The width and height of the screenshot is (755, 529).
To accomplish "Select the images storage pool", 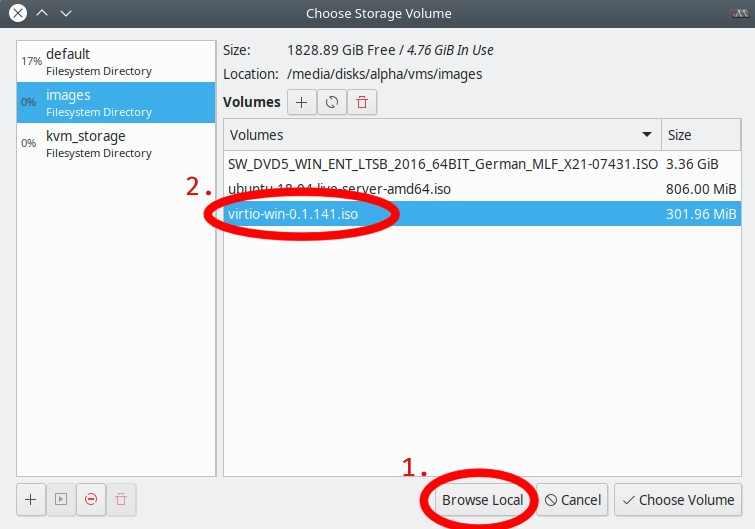I will [x=116, y=103].
